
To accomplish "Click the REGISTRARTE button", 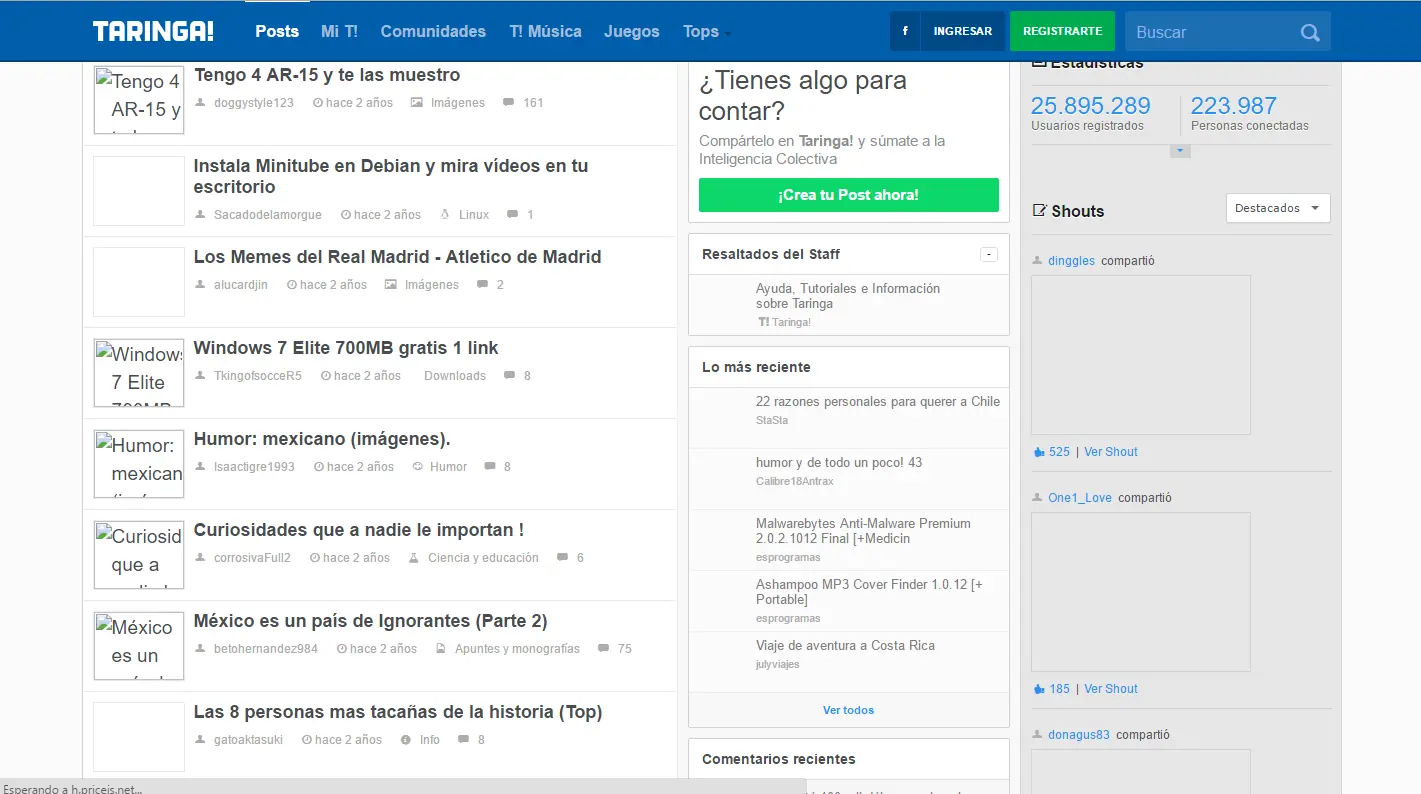I will [x=1063, y=31].
